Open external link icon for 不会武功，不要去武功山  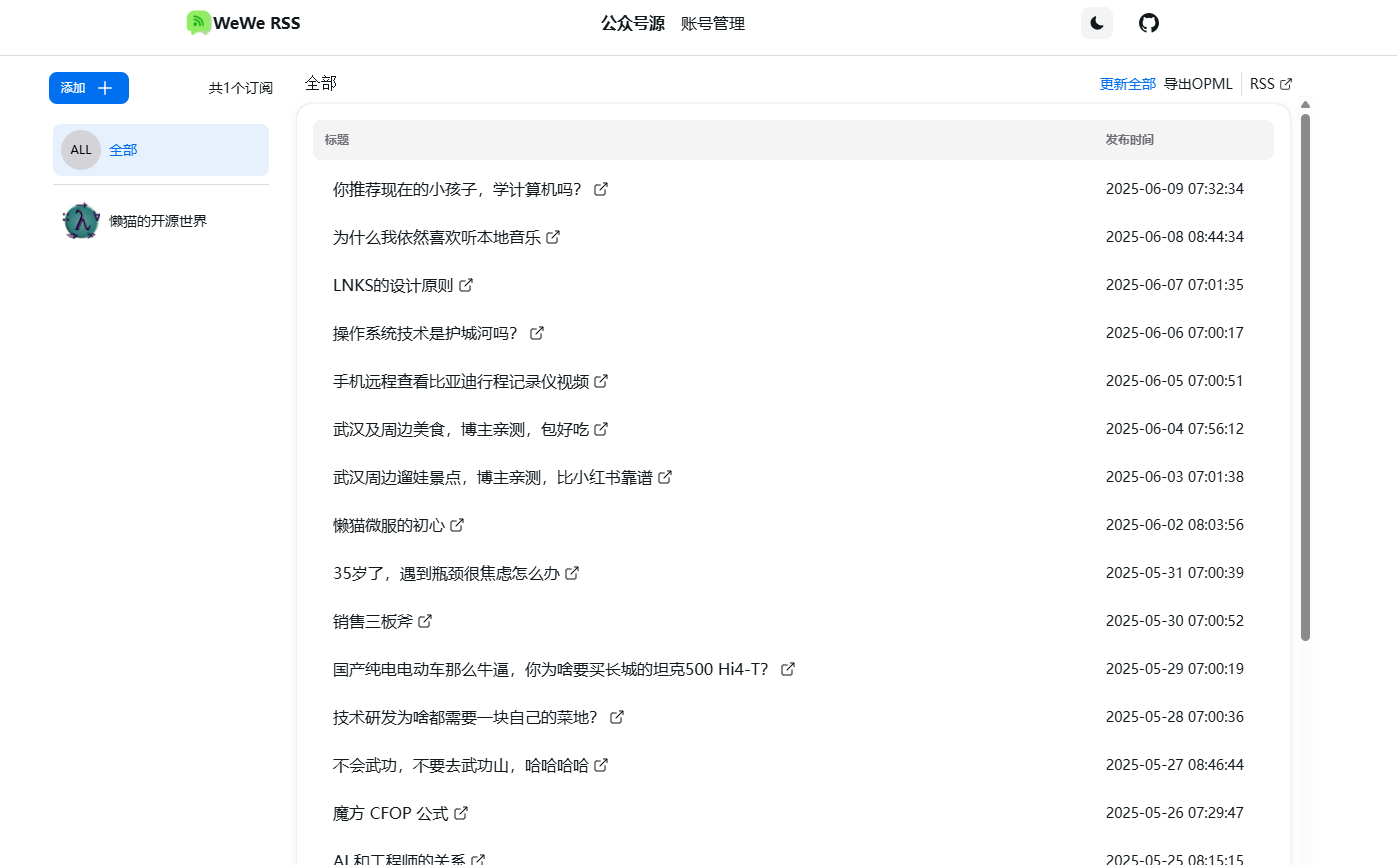601,765
